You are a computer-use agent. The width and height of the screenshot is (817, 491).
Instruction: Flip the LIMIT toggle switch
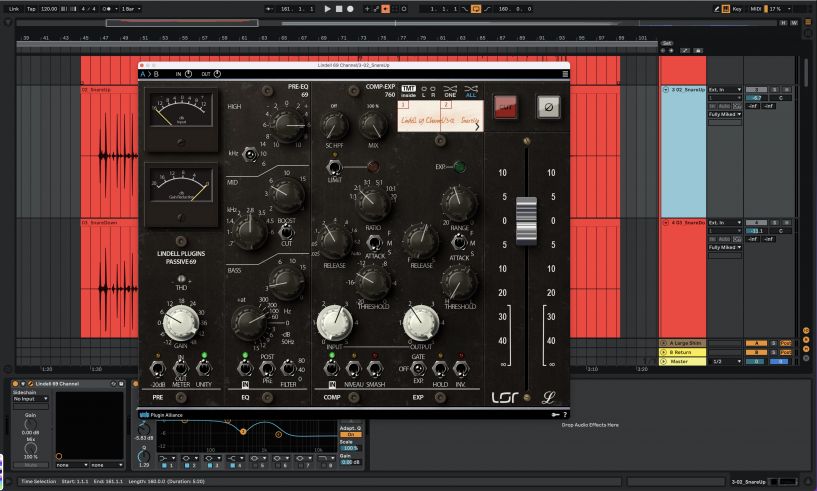(x=333, y=168)
